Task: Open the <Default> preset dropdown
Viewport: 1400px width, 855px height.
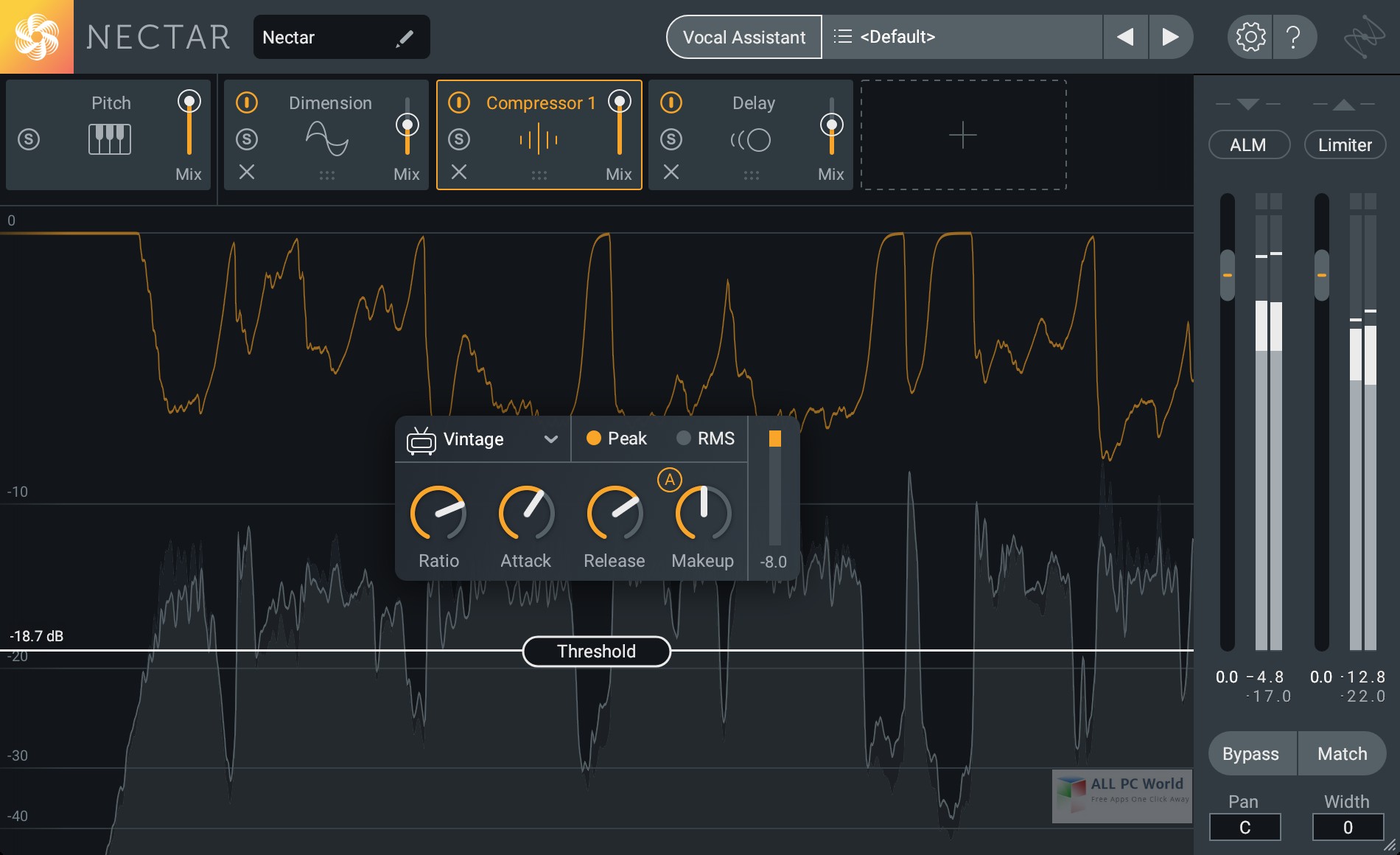Action: [x=962, y=37]
